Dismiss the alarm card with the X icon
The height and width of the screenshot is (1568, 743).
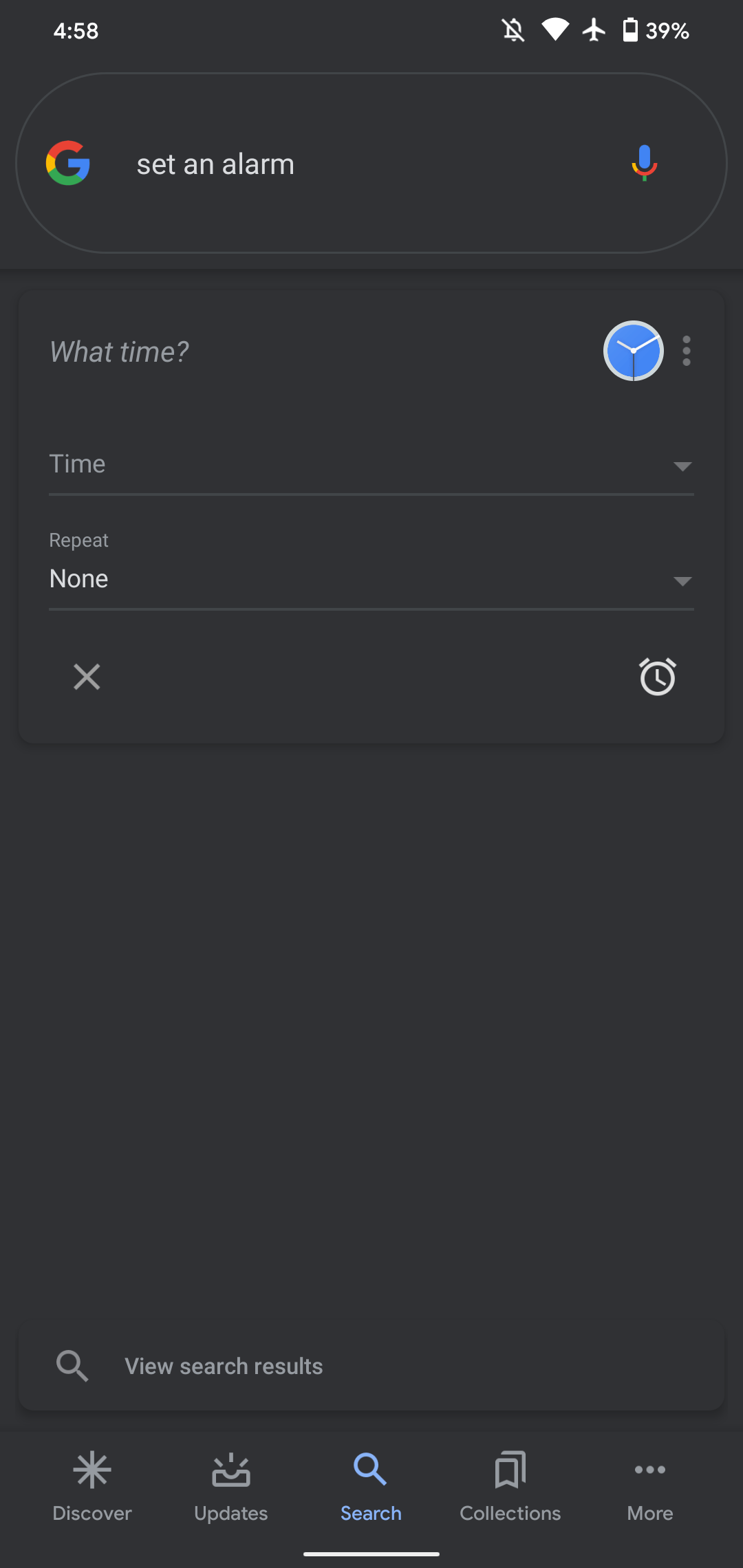87,677
